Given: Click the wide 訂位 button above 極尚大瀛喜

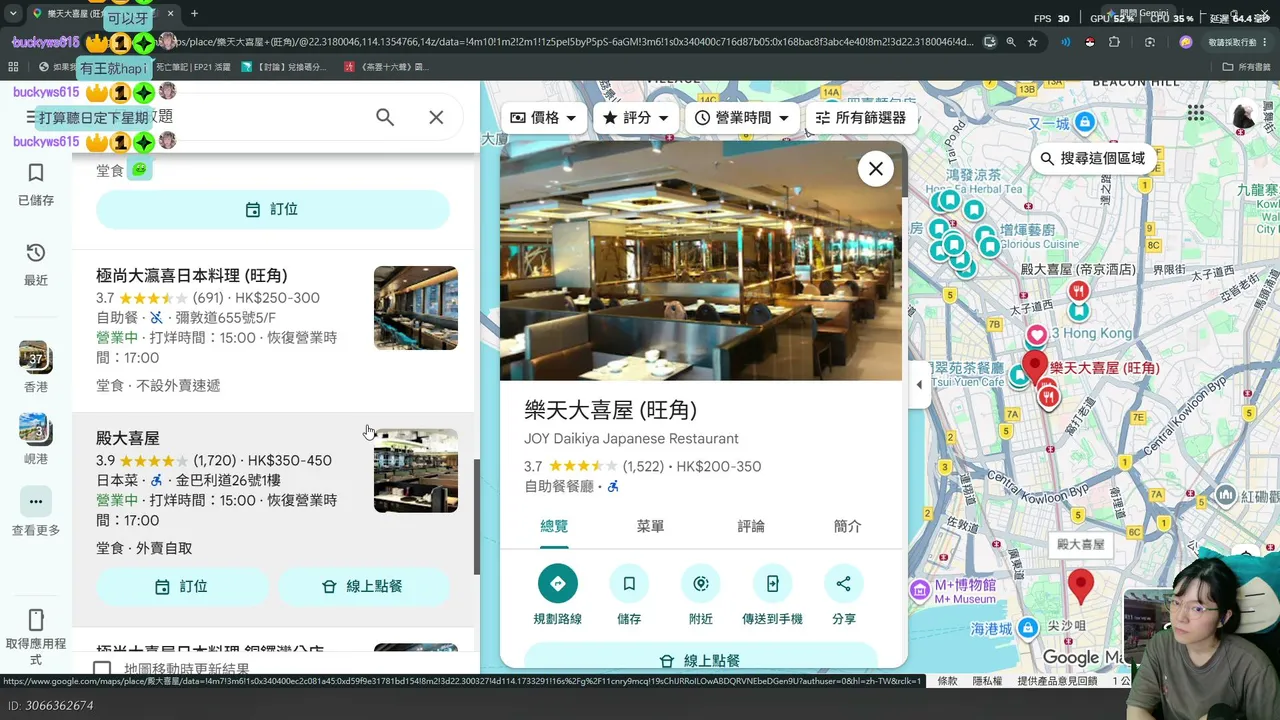Looking at the screenshot, I should [x=273, y=210].
